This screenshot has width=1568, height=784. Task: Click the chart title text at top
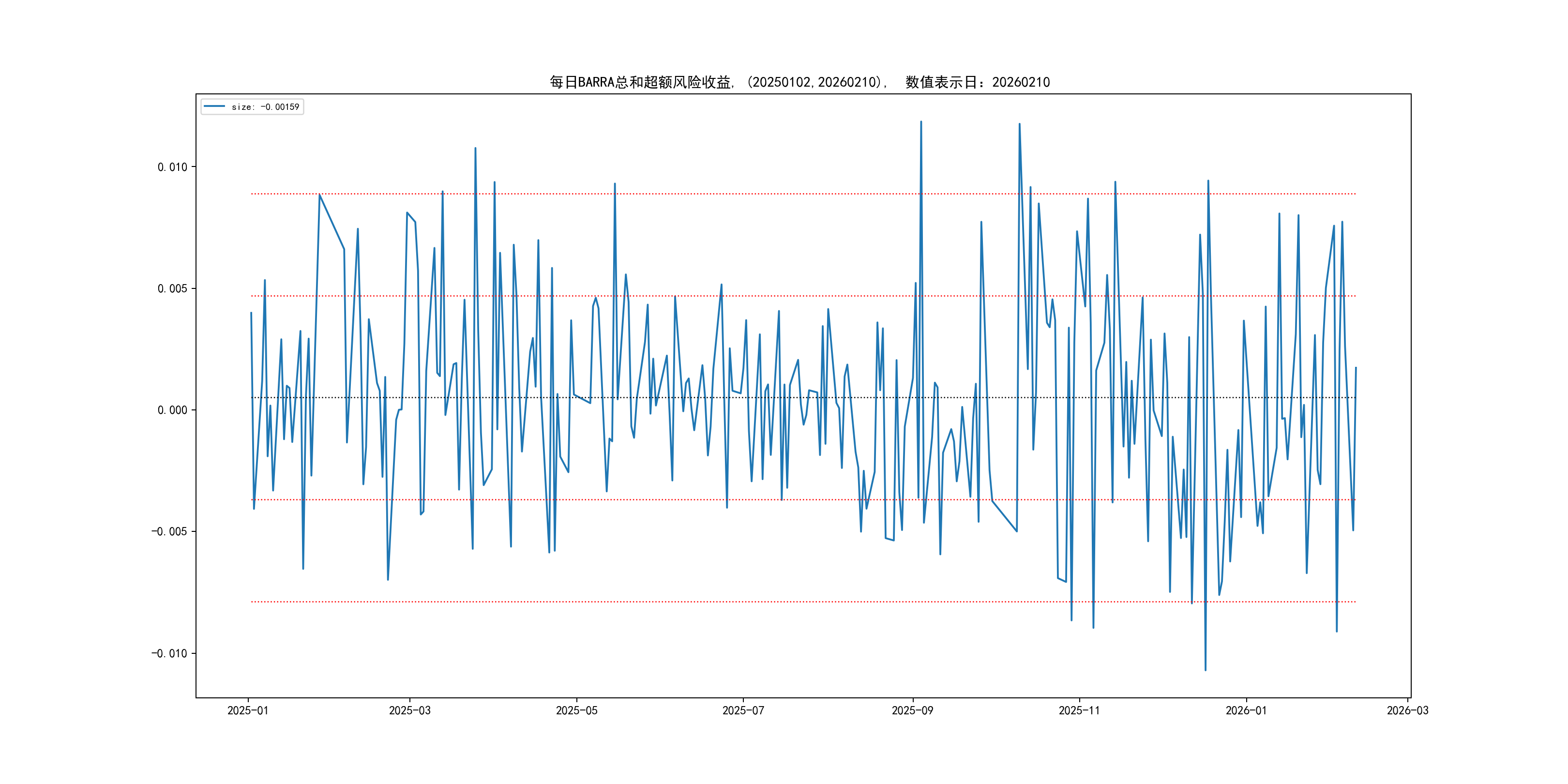799,82
